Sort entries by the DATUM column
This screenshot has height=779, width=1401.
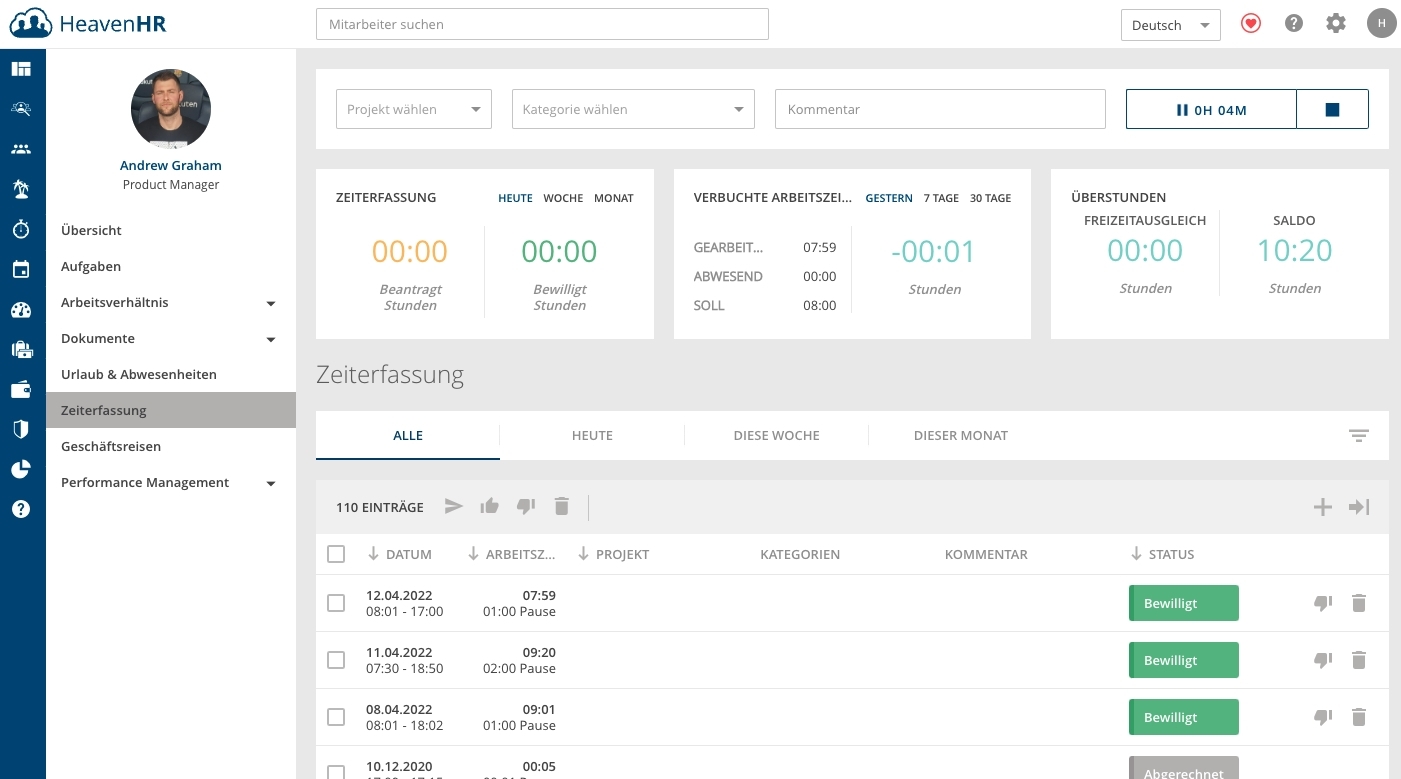(x=400, y=554)
